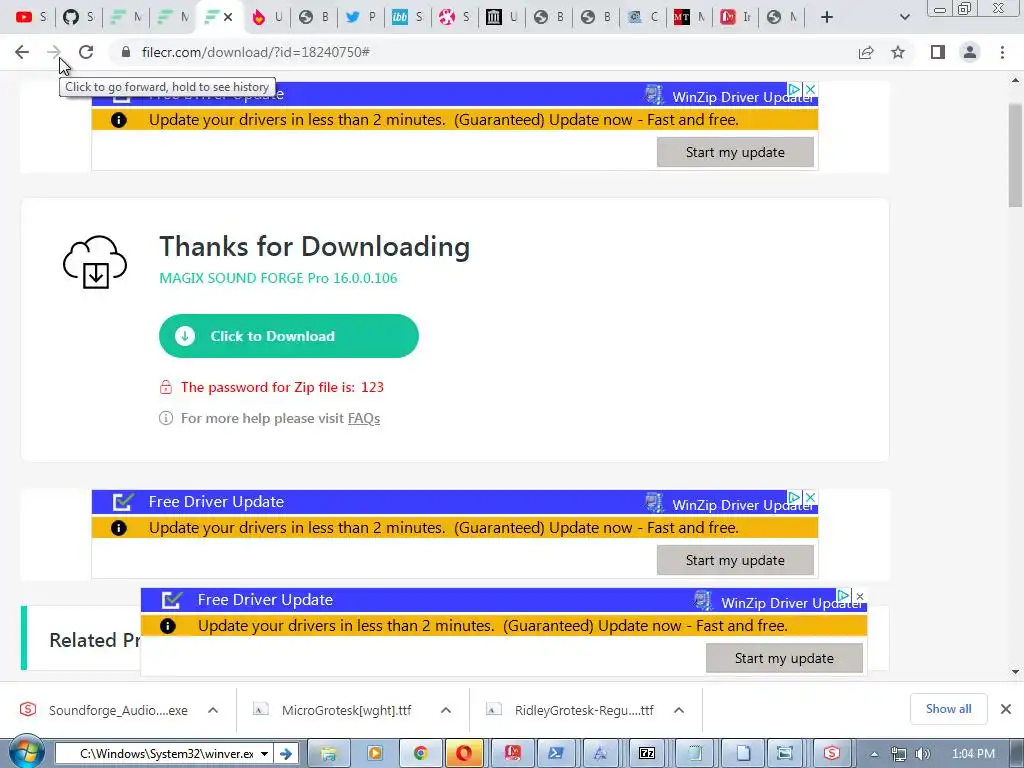Open Opera browser from taskbar
The image size is (1024, 768).
click(x=464, y=754)
